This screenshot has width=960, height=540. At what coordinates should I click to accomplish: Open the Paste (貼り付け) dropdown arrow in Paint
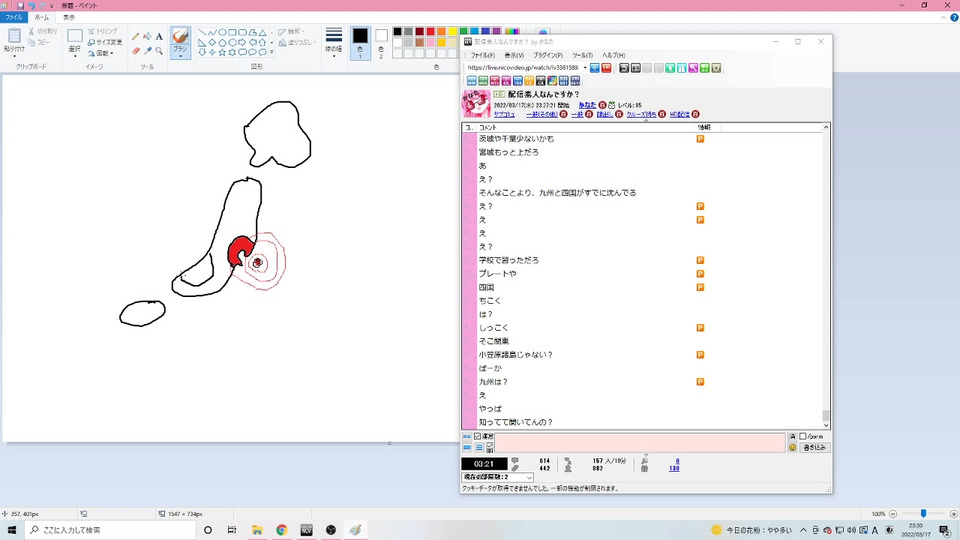pyautogui.click(x=14, y=56)
